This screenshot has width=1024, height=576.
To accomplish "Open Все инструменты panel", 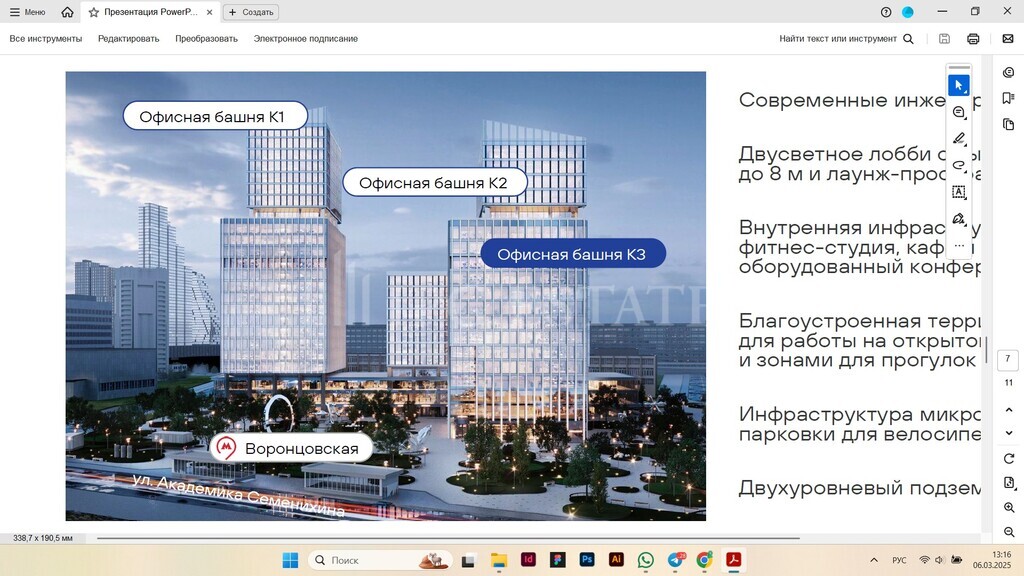I will pos(46,39).
